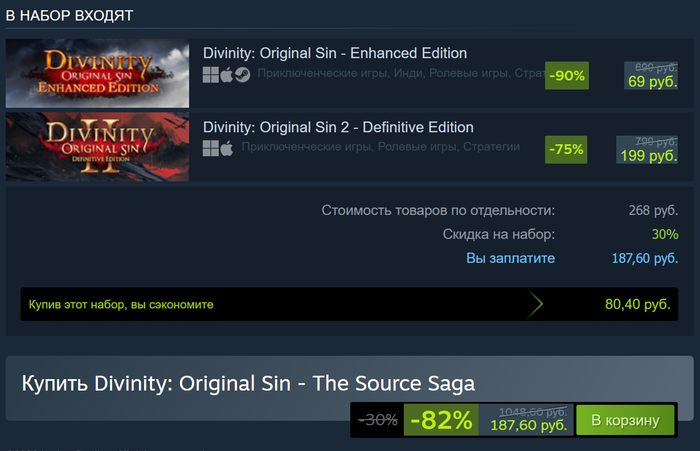Image resolution: width=700 pixels, height=451 pixels.
Task: Open Divinity: Original Sin 2 - Definitive Edition title
Action: coord(338,127)
